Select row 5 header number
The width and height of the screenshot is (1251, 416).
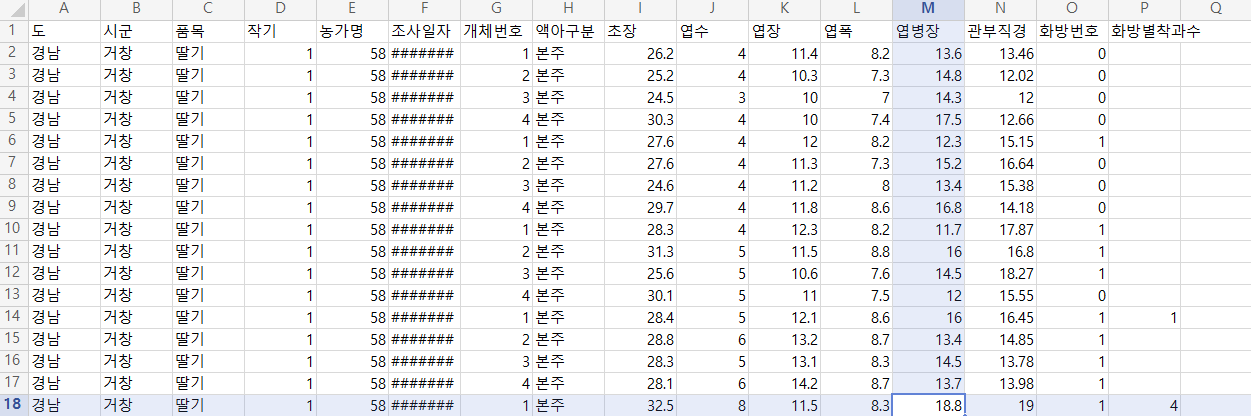14,119
